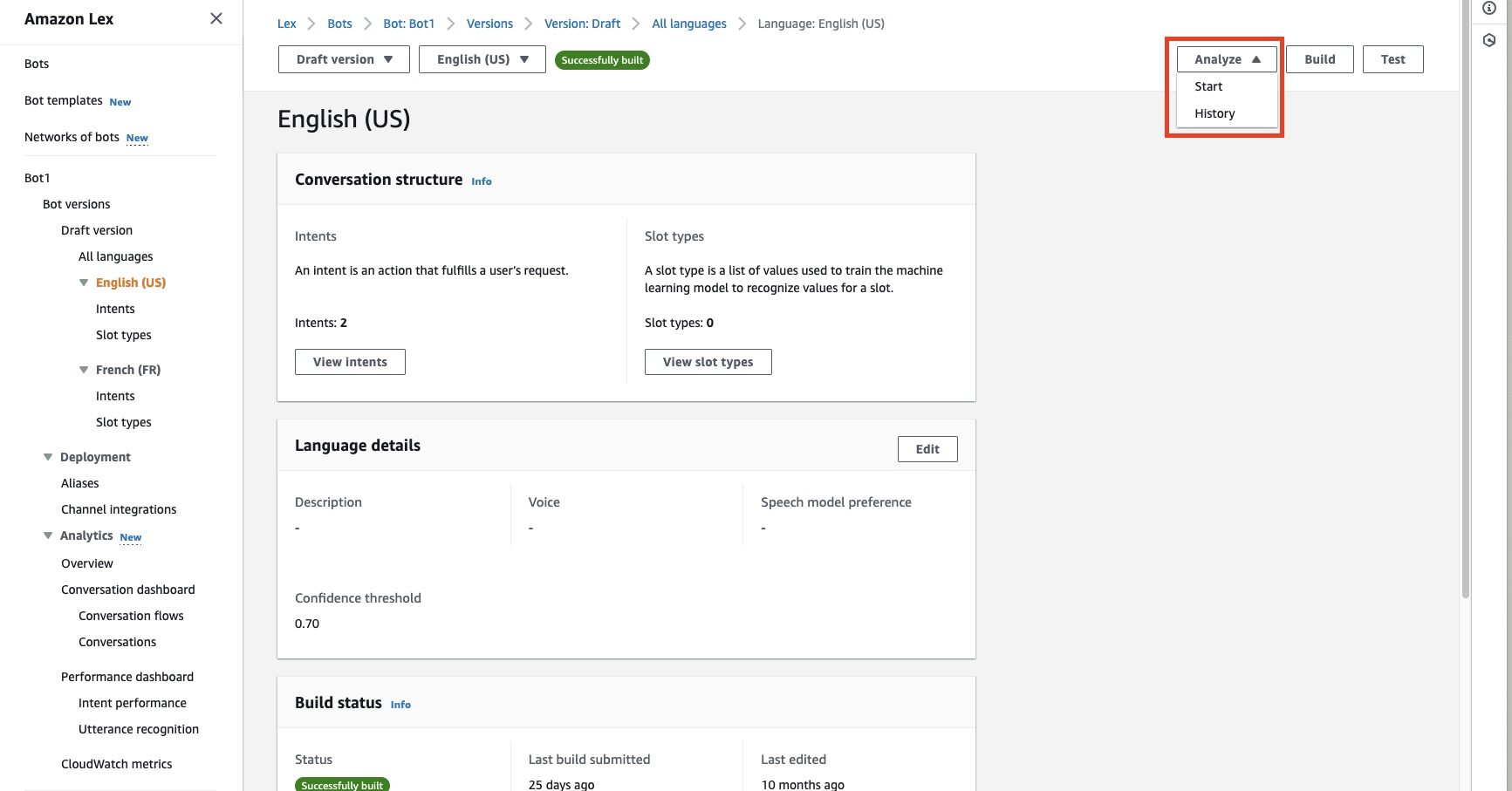Image resolution: width=1512 pixels, height=791 pixels.
Task: Select CloudWatch metrics in the sidebar
Action: [x=116, y=763]
